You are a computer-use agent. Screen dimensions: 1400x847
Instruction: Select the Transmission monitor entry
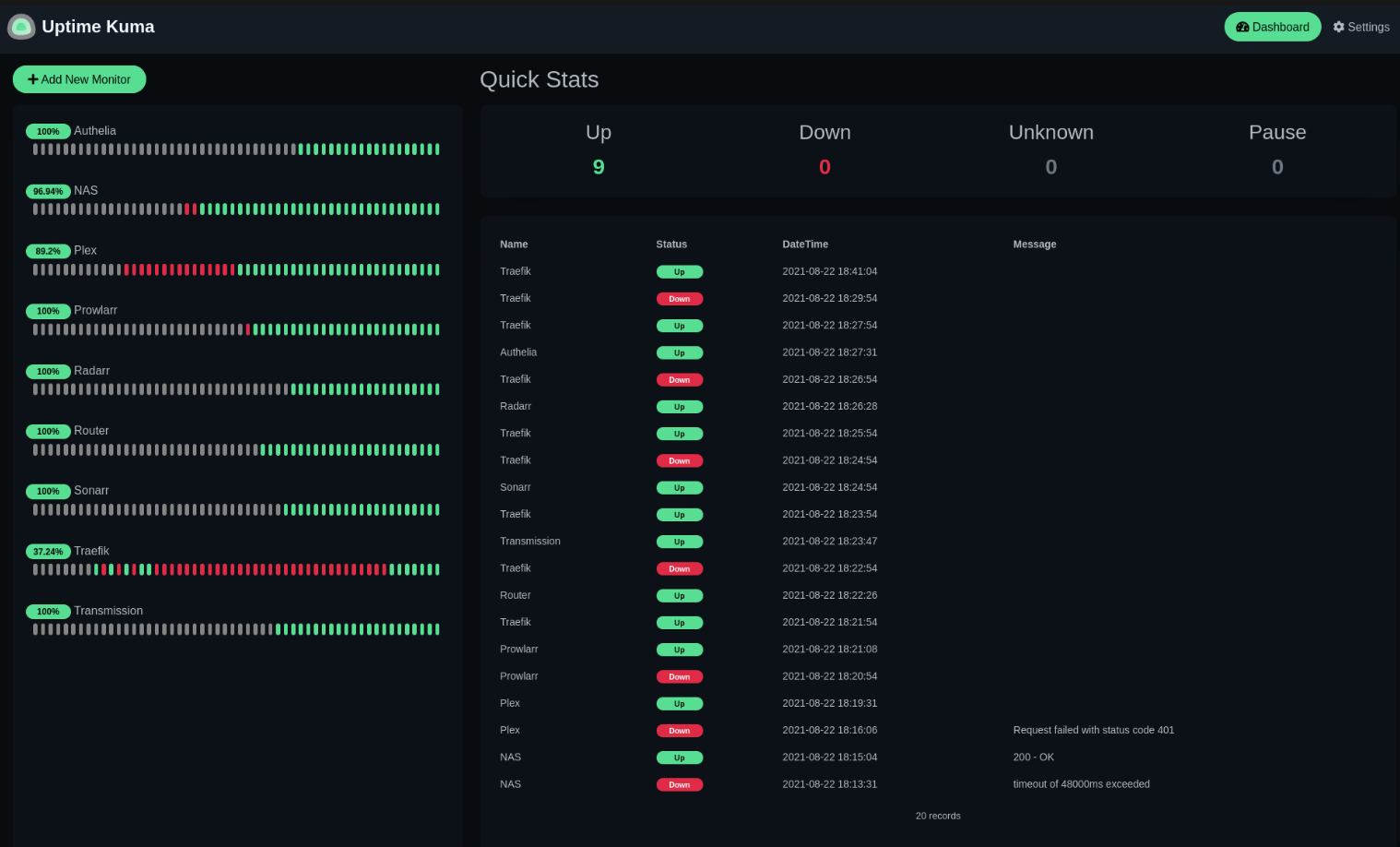108,611
